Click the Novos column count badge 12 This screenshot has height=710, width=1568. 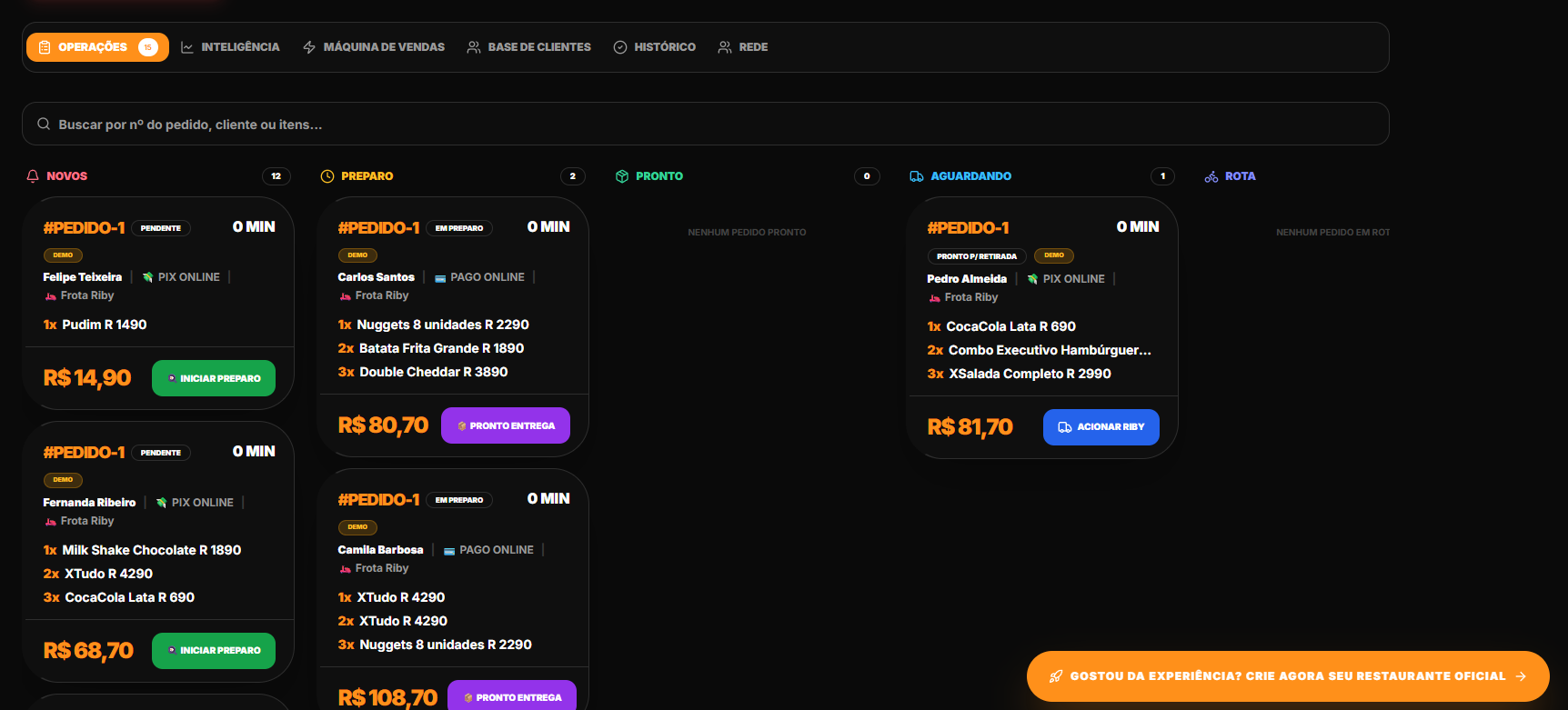(x=276, y=176)
